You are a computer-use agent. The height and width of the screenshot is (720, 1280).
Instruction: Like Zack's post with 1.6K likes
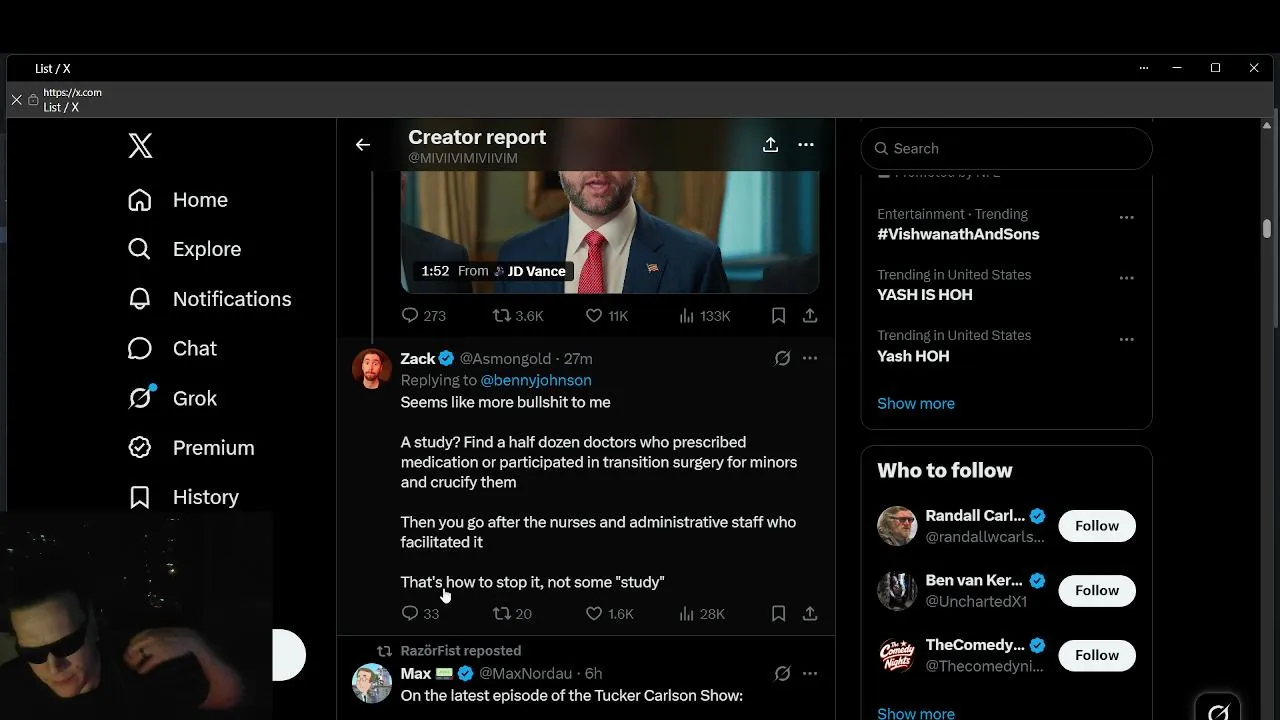(609, 614)
